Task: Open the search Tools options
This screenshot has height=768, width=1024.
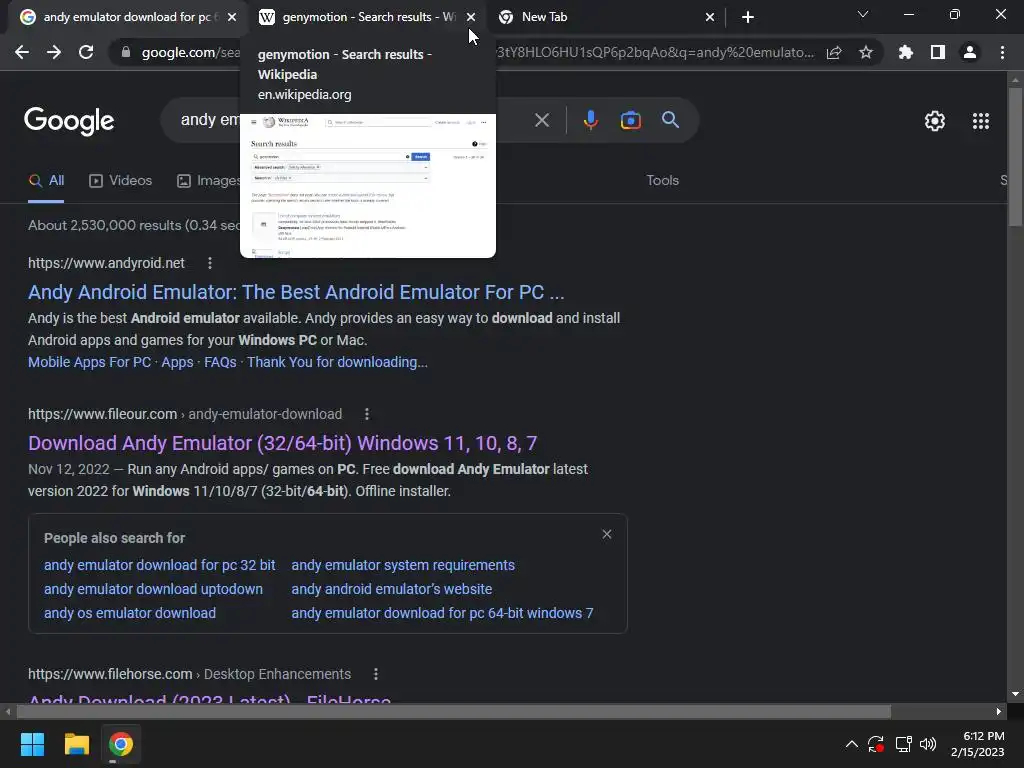Action: tap(662, 180)
